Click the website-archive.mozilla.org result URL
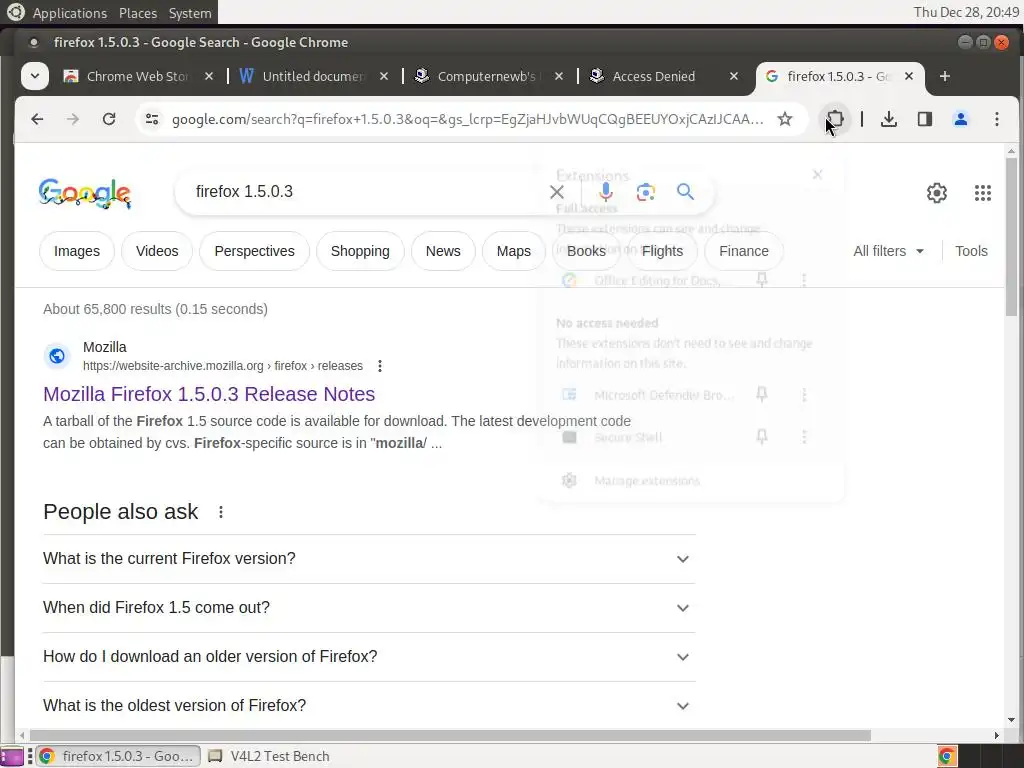 pos(223,366)
